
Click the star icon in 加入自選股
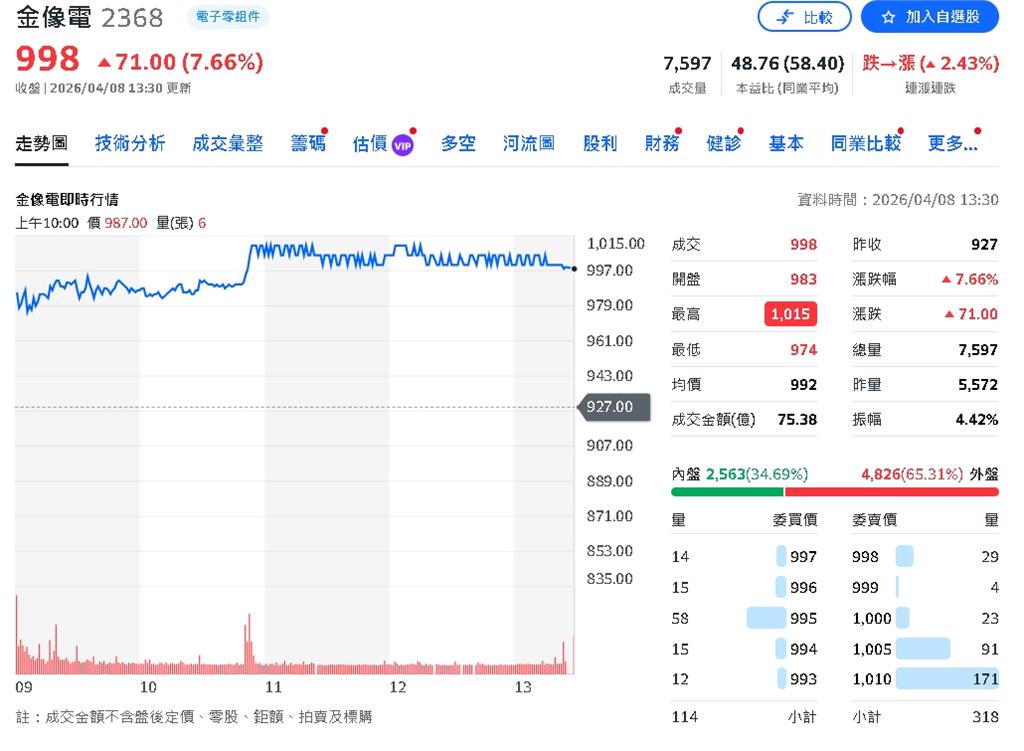[889, 17]
